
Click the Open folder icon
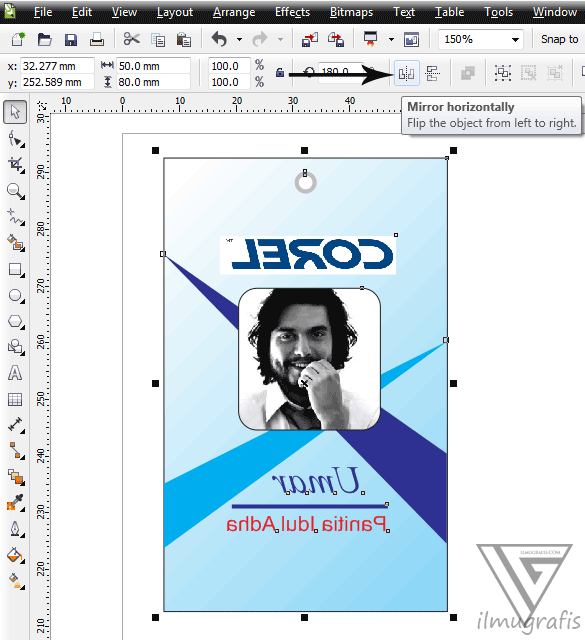(44, 40)
